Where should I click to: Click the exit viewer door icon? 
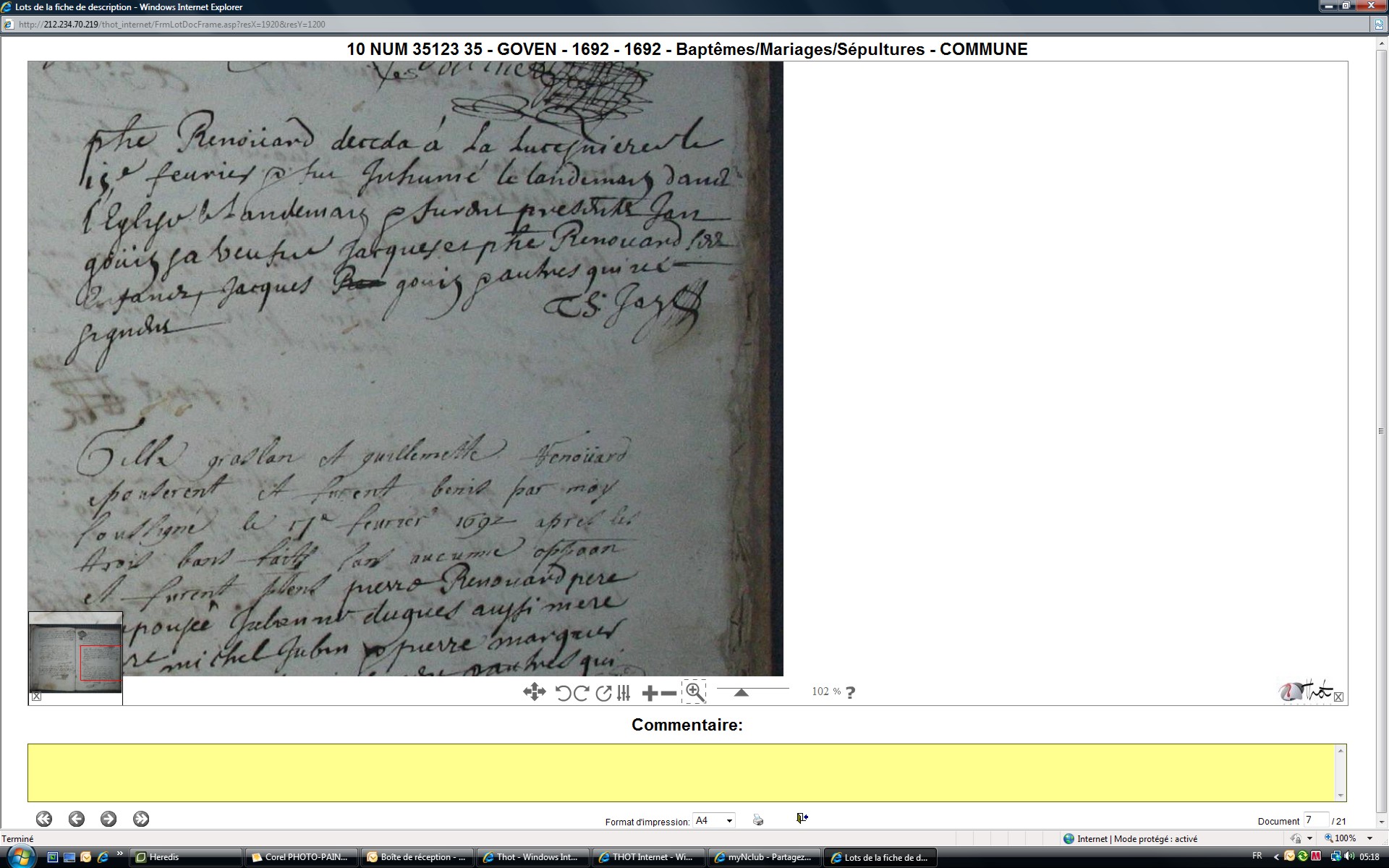point(802,818)
